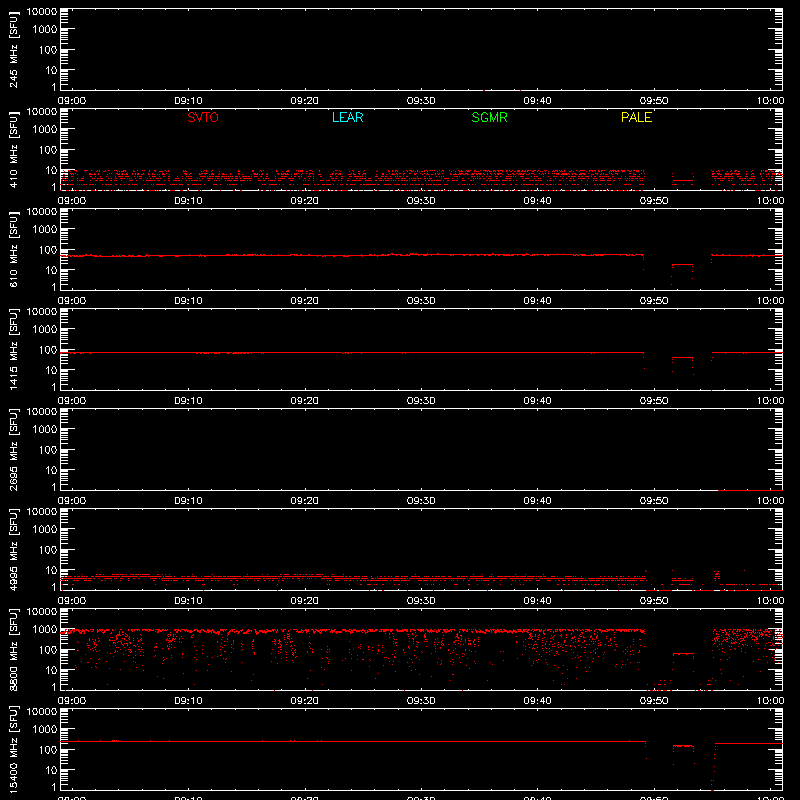Click 09:20 tick under 4995 MHz panel
This screenshot has width=800, height=800.
coord(305,601)
